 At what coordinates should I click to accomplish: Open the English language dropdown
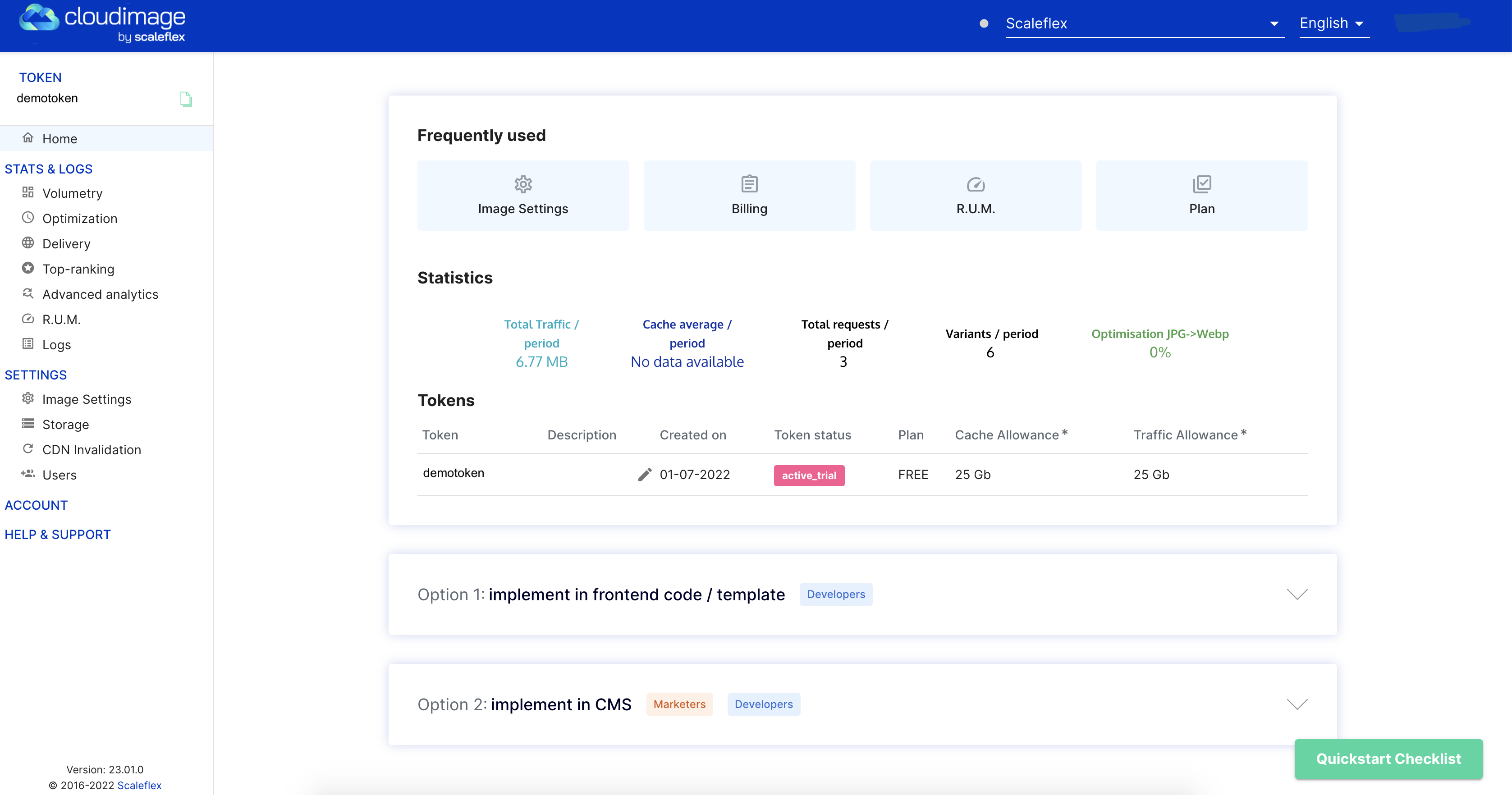coord(1333,23)
